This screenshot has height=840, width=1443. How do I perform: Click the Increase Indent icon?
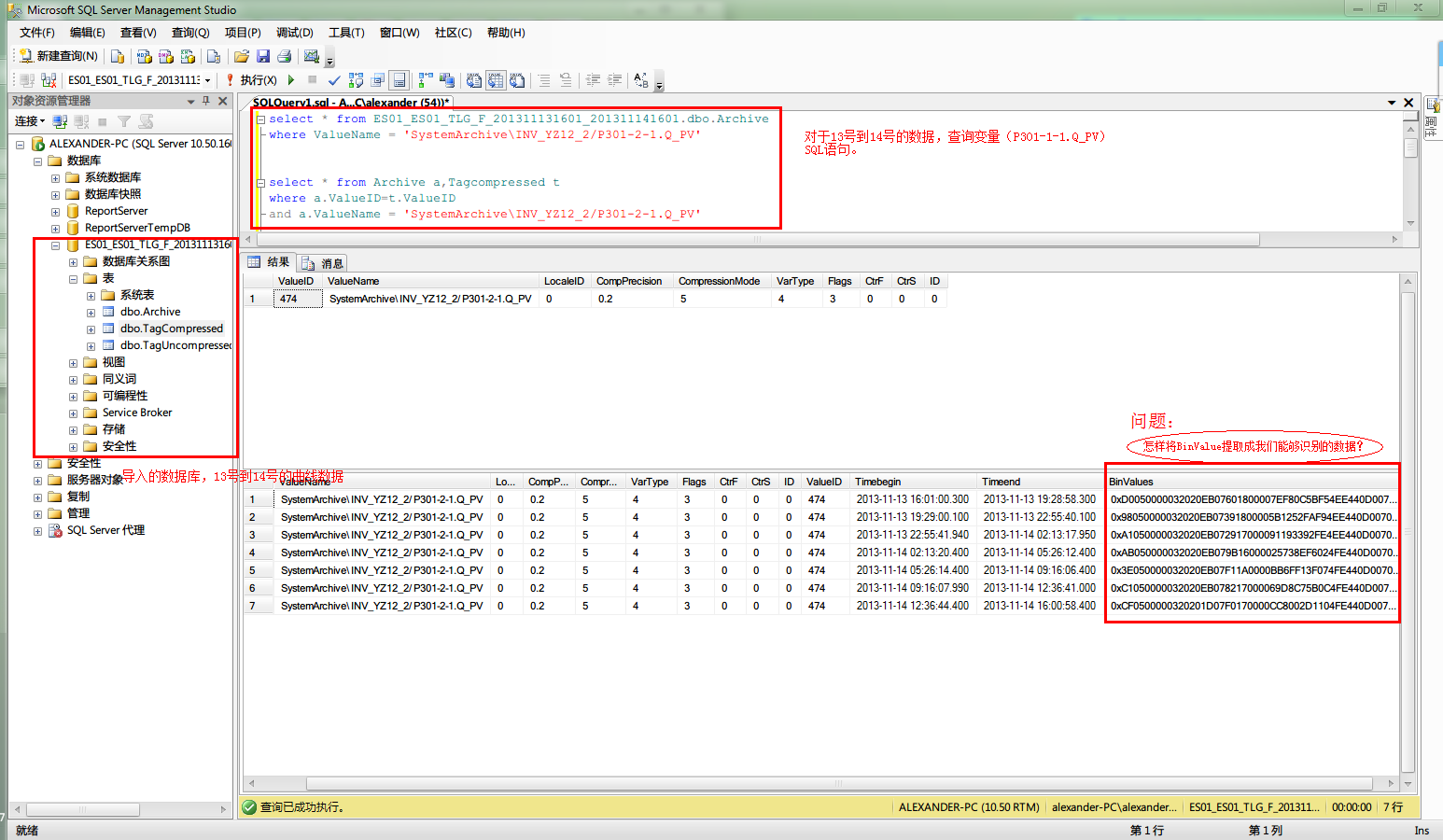click(614, 80)
